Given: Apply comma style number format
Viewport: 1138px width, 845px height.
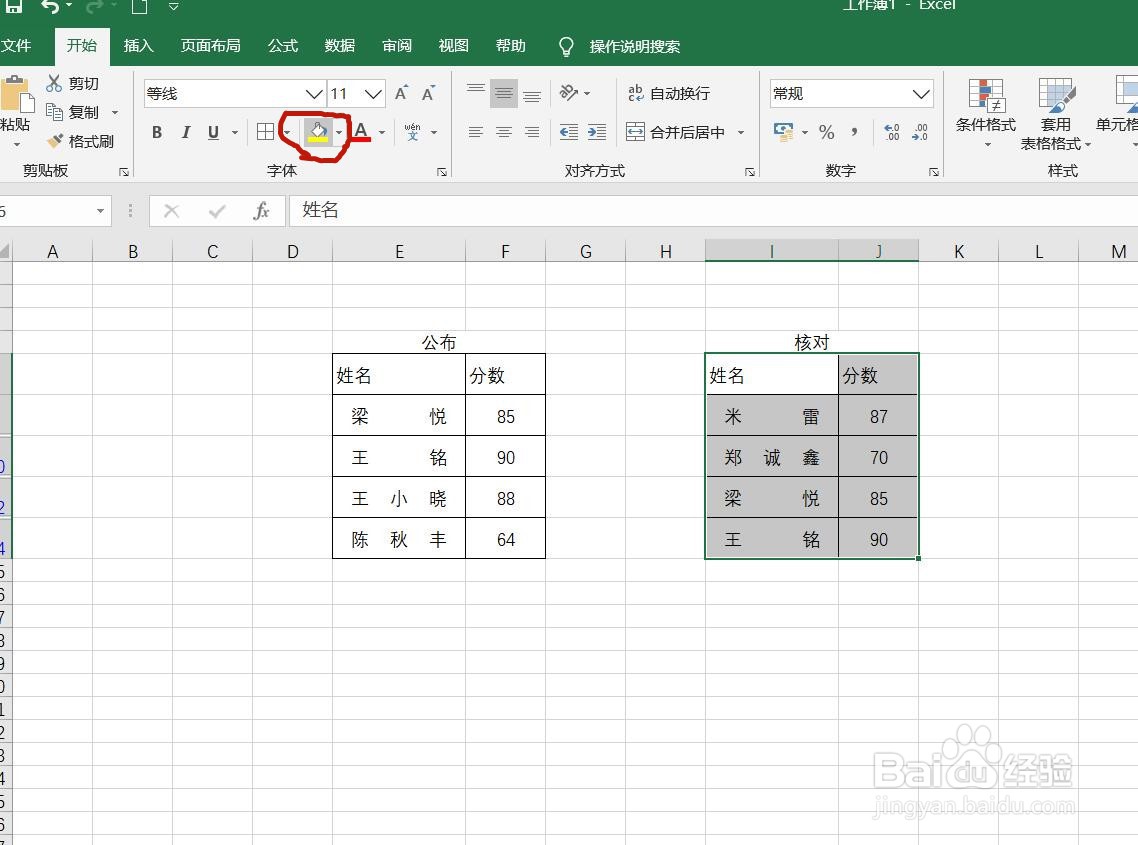Looking at the screenshot, I should tap(854, 131).
